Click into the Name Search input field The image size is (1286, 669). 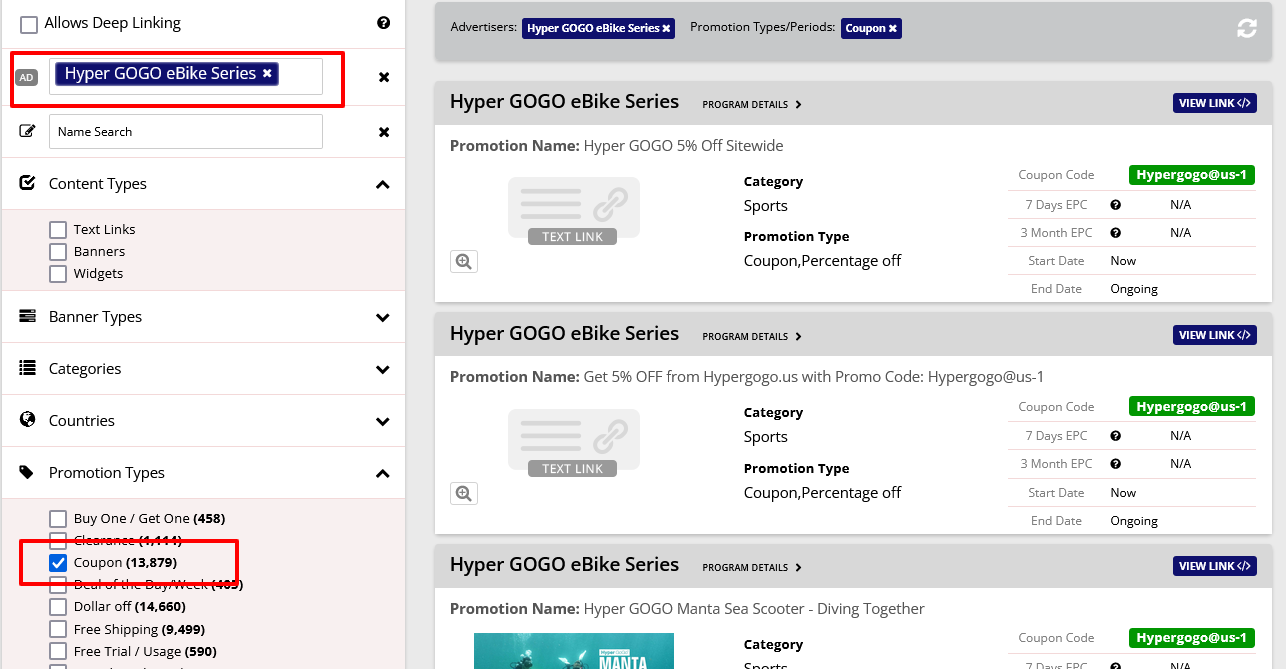tap(185, 131)
